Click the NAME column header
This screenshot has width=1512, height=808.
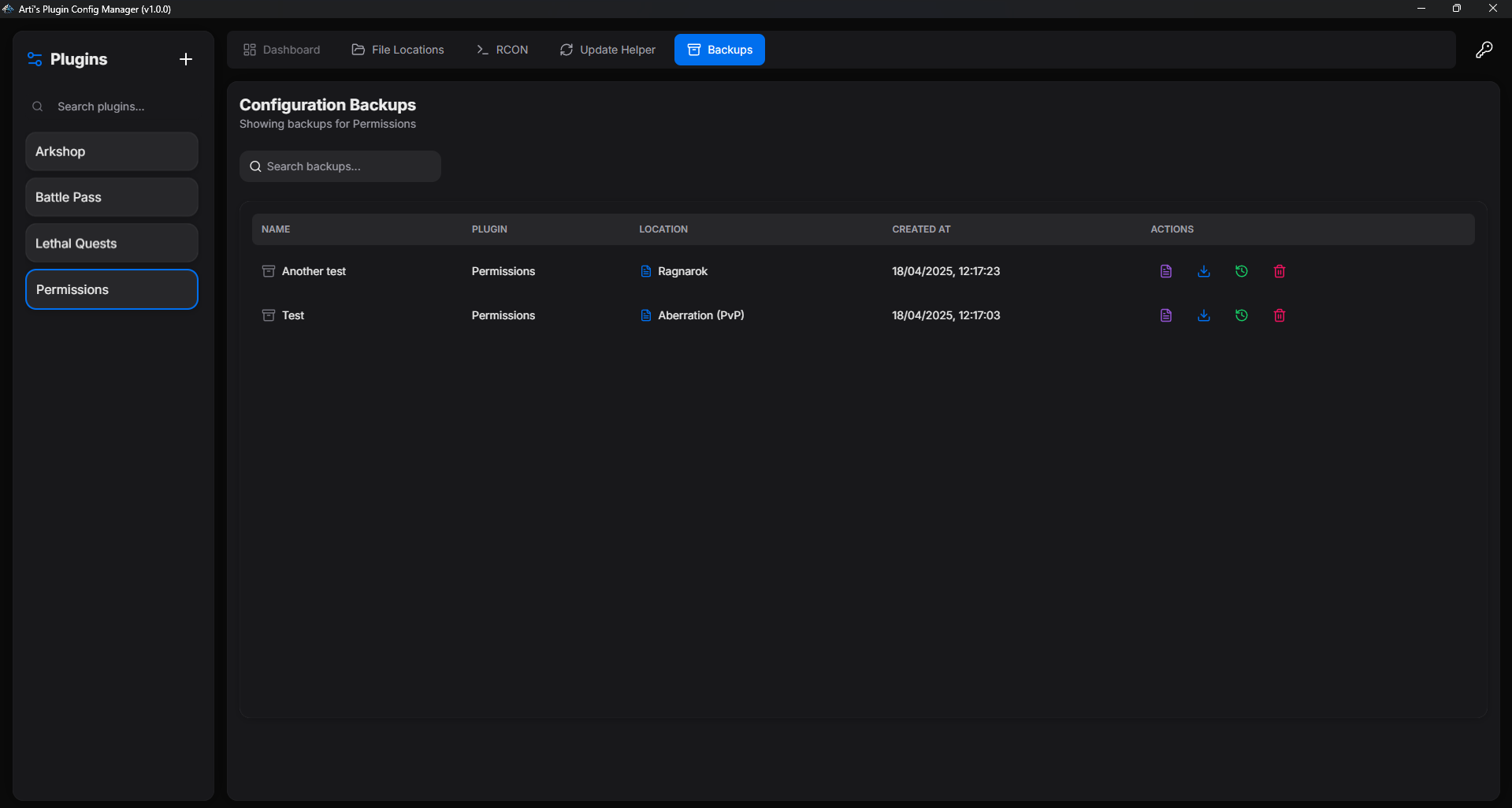tap(276, 229)
